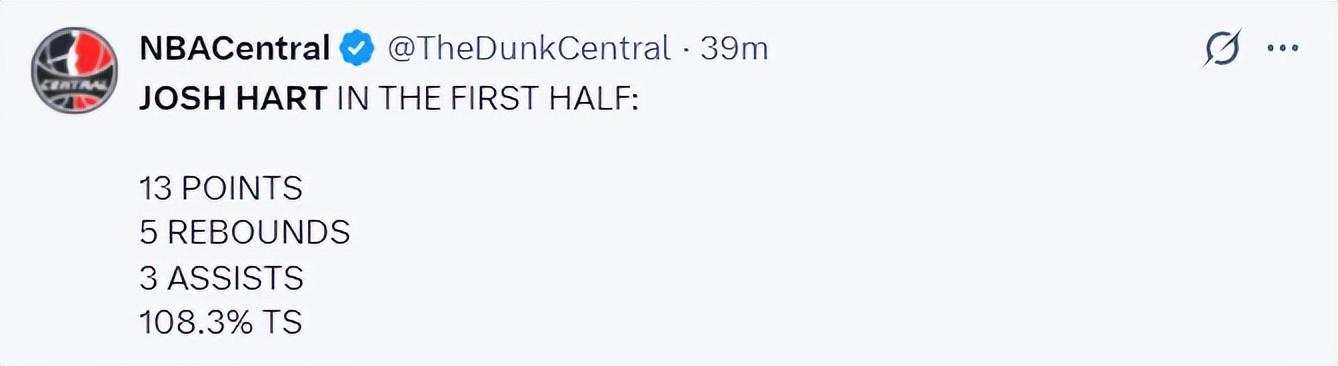The width and height of the screenshot is (1338, 366).
Task: Open the NBACentral profile avatar
Action: (76, 70)
